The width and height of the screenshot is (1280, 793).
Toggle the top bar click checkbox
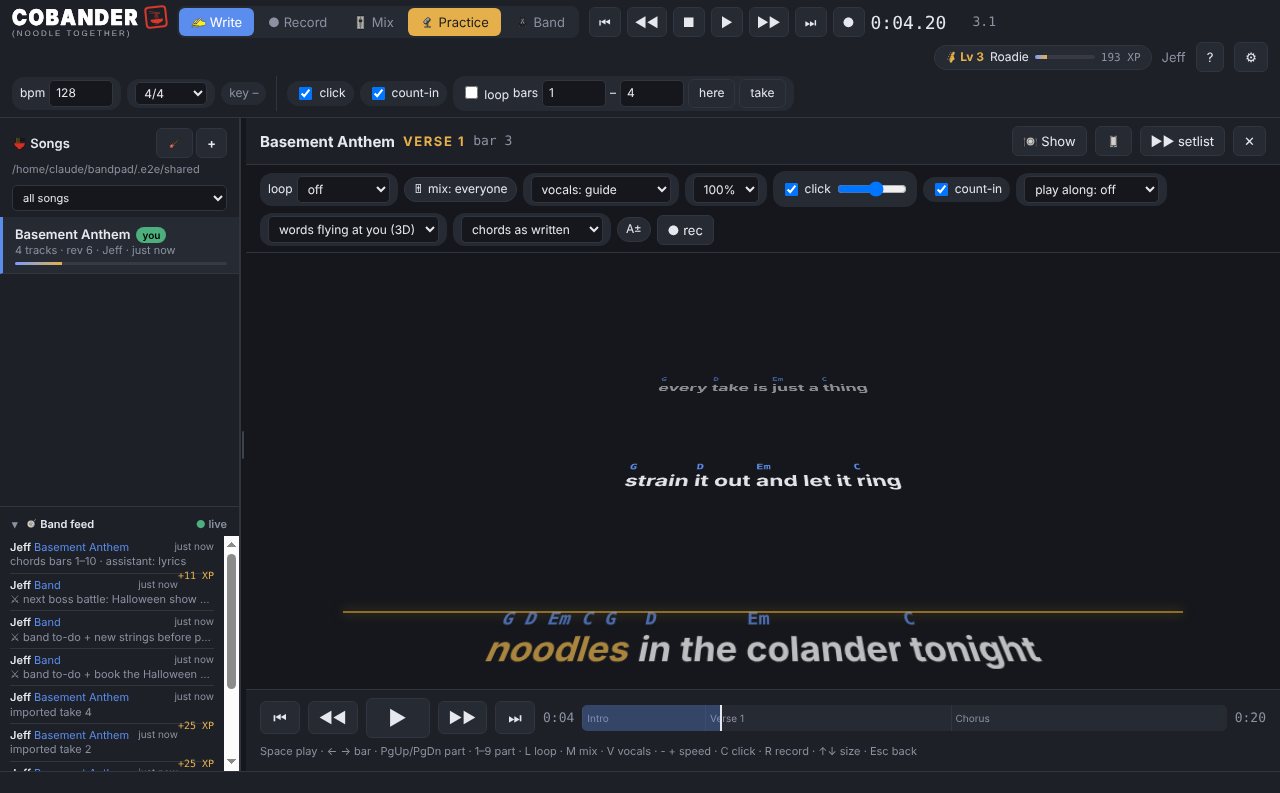click(x=306, y=93)
